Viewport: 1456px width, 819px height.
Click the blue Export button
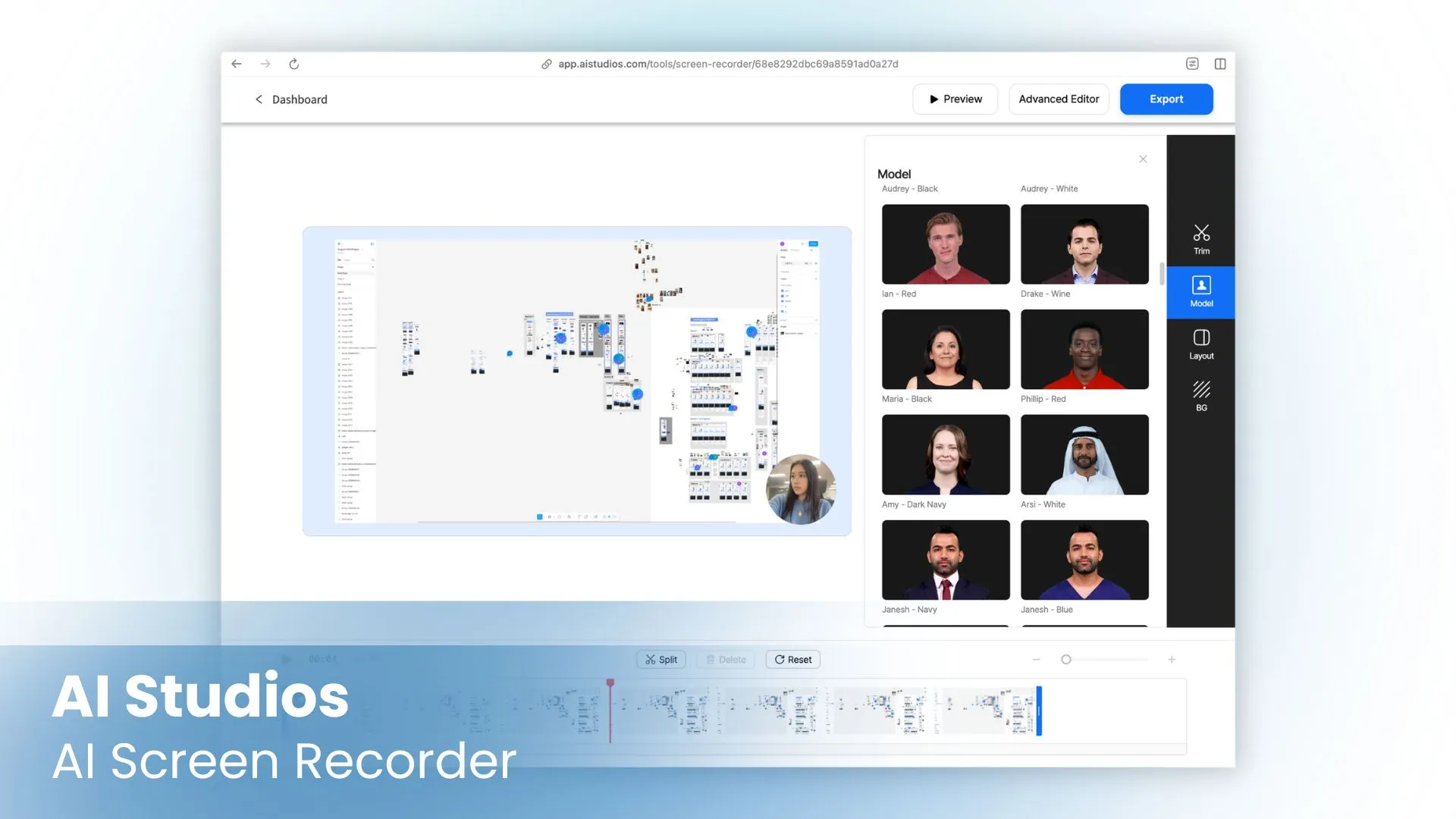click(x=1166, y=99)
